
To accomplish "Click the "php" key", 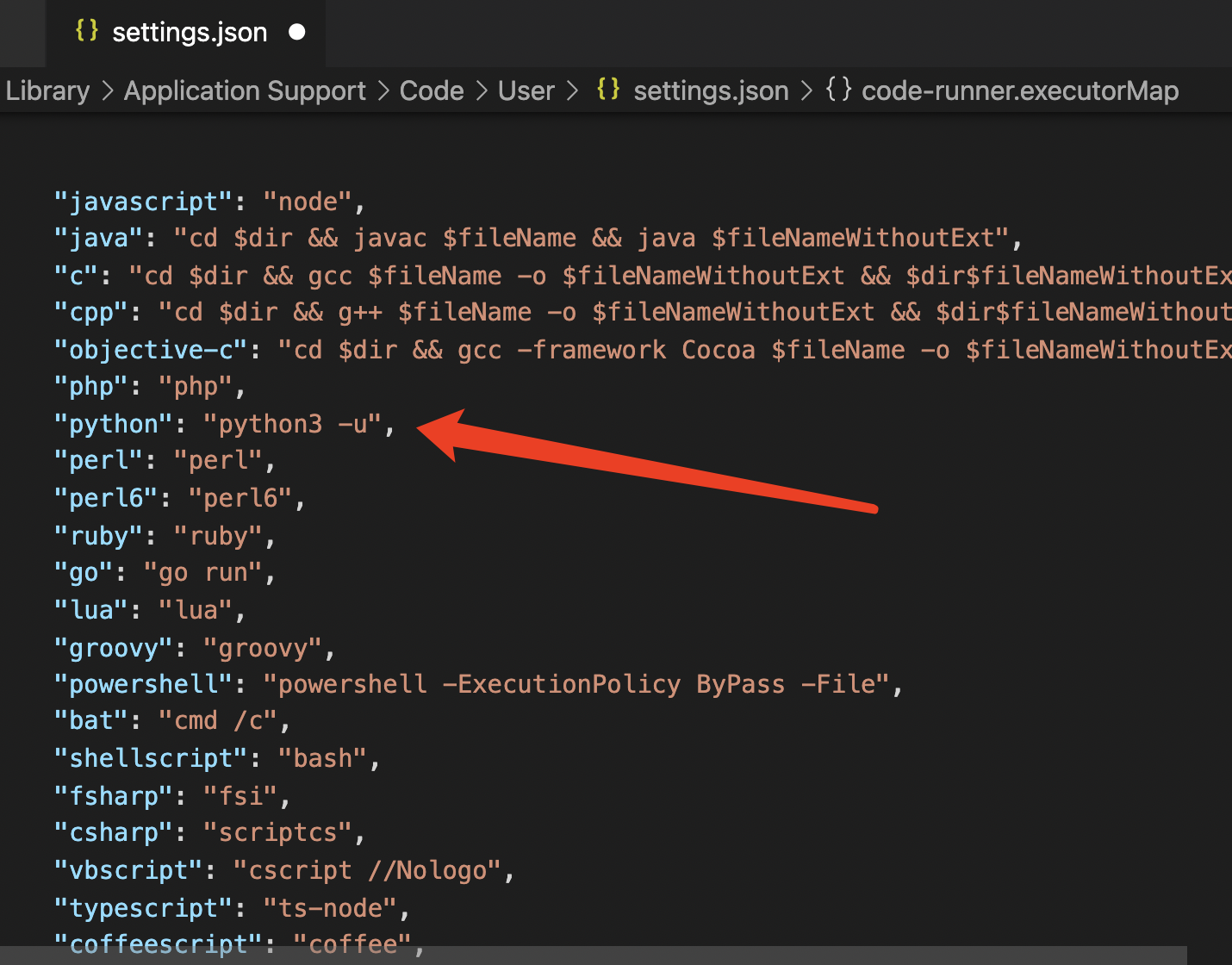I will (x=90, y=386).
